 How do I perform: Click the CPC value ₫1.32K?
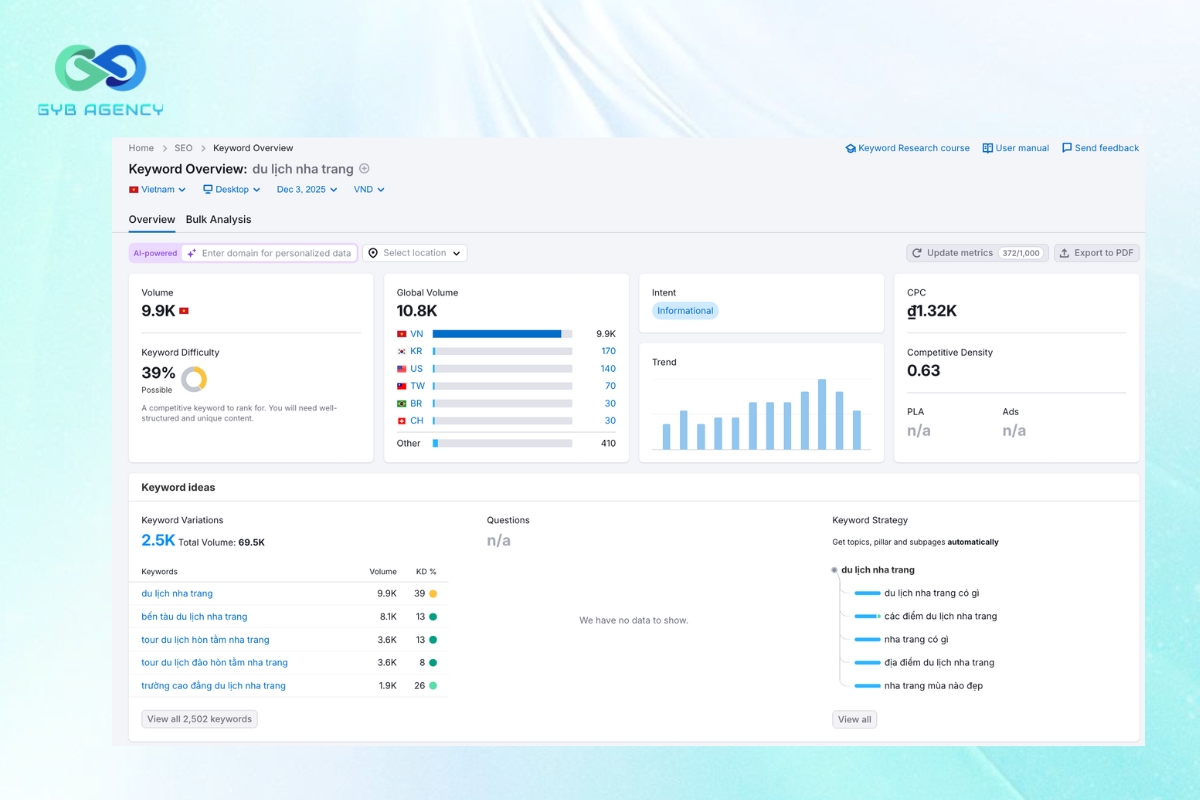(x=932, y=311)
